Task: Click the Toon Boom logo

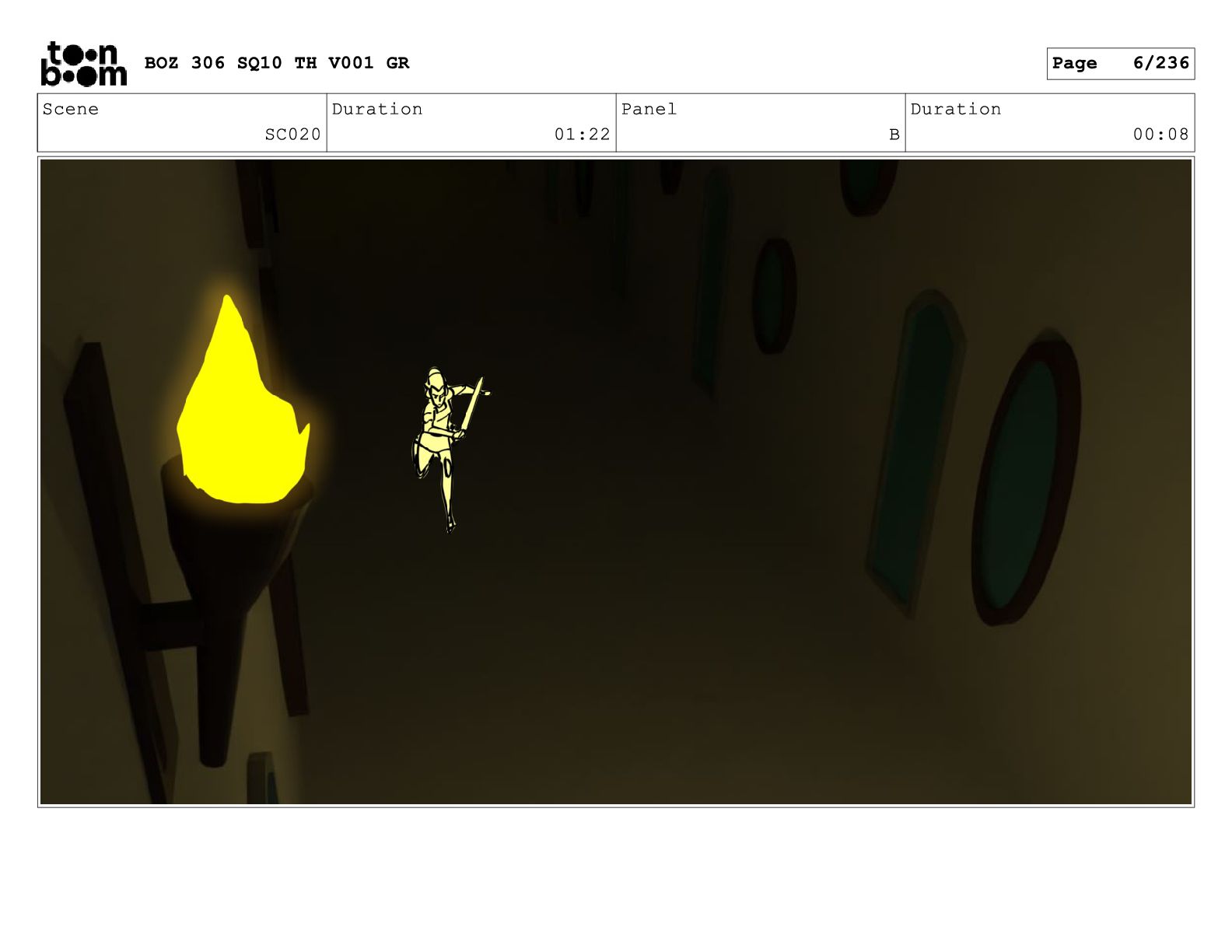Action: [83, 63]
